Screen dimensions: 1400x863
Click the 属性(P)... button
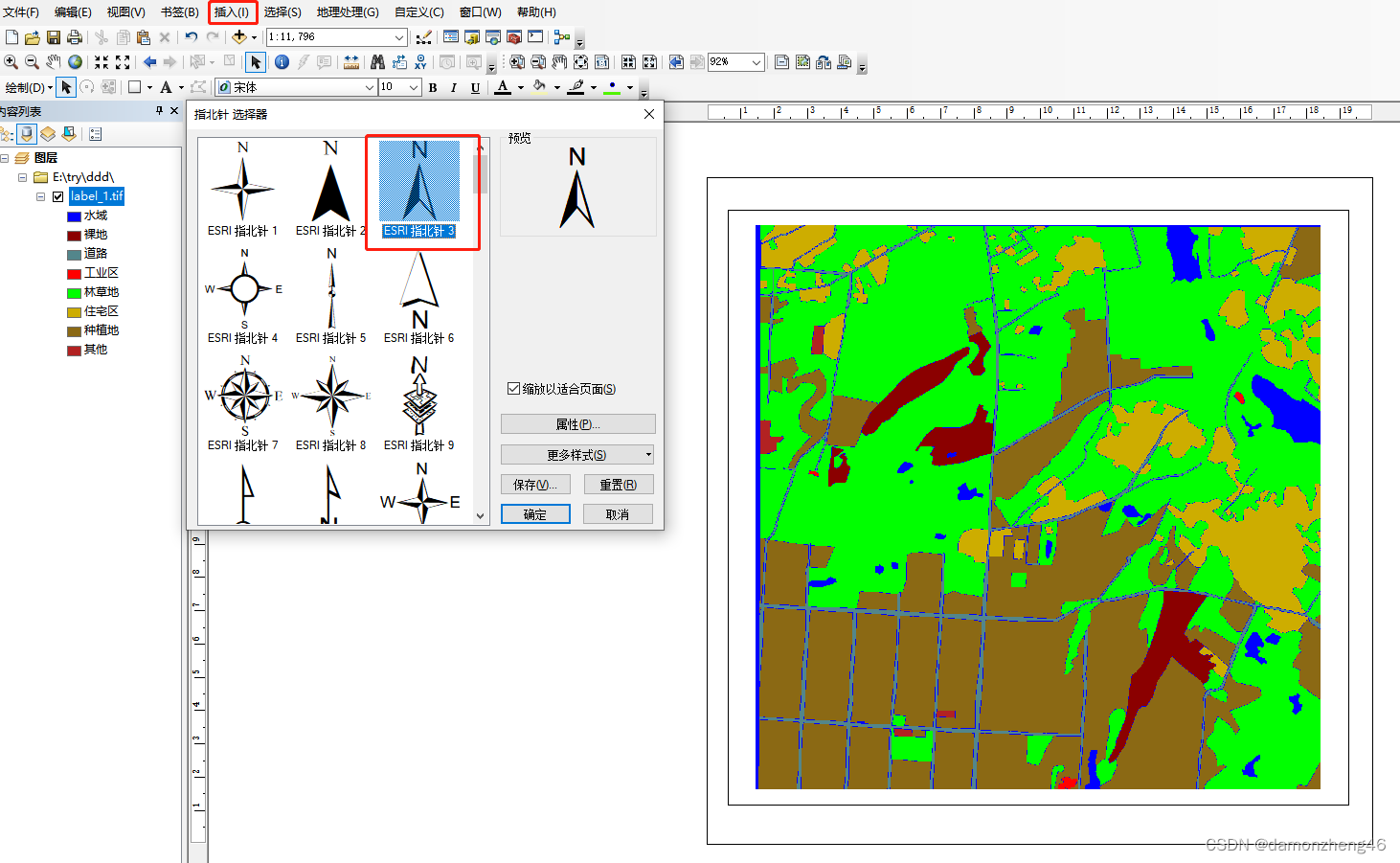click(577, 423)
